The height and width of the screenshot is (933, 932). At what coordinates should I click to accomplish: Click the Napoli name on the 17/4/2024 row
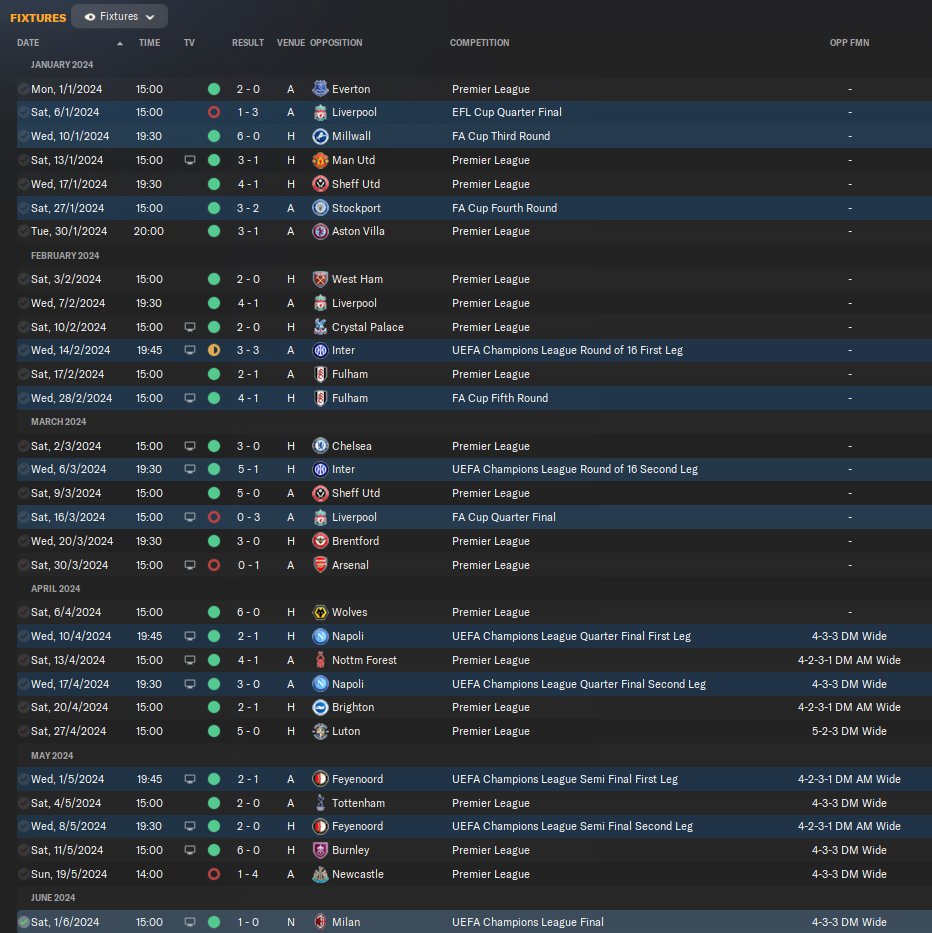pos(348,684)
